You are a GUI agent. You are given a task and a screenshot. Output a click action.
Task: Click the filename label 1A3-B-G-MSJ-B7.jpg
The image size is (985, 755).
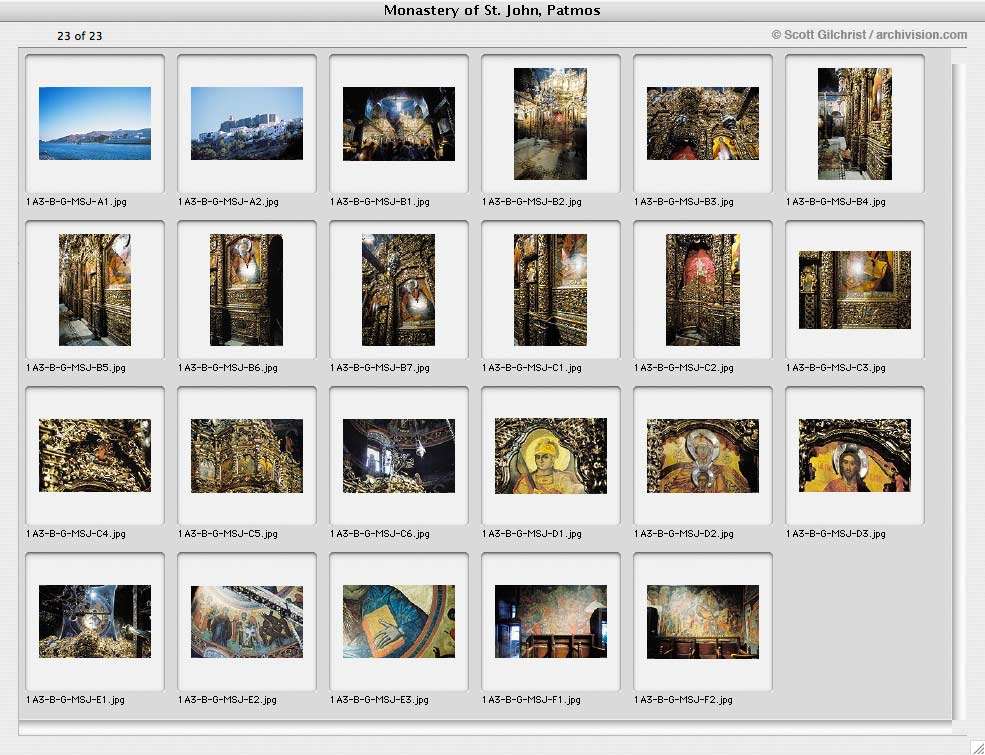(x=380, y=367)
